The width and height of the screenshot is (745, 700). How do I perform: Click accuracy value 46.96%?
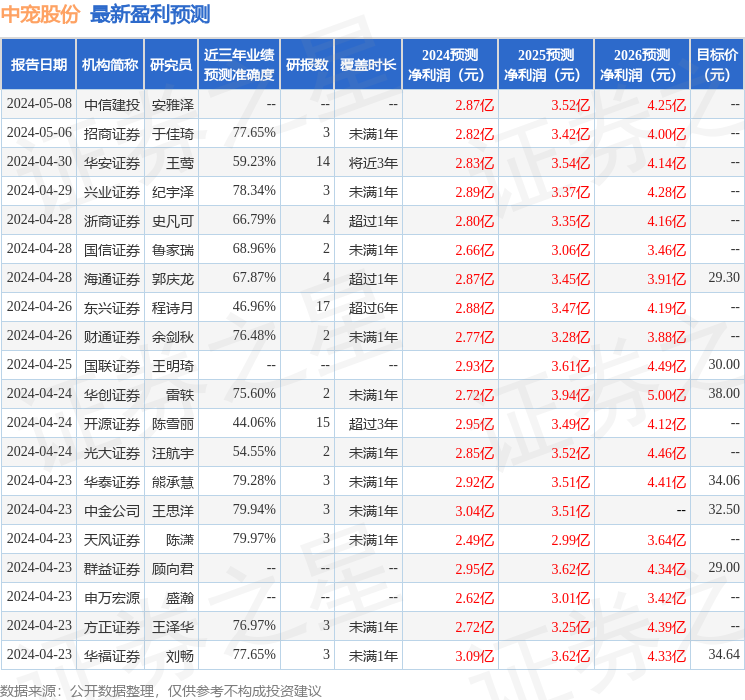click(254, 307)
